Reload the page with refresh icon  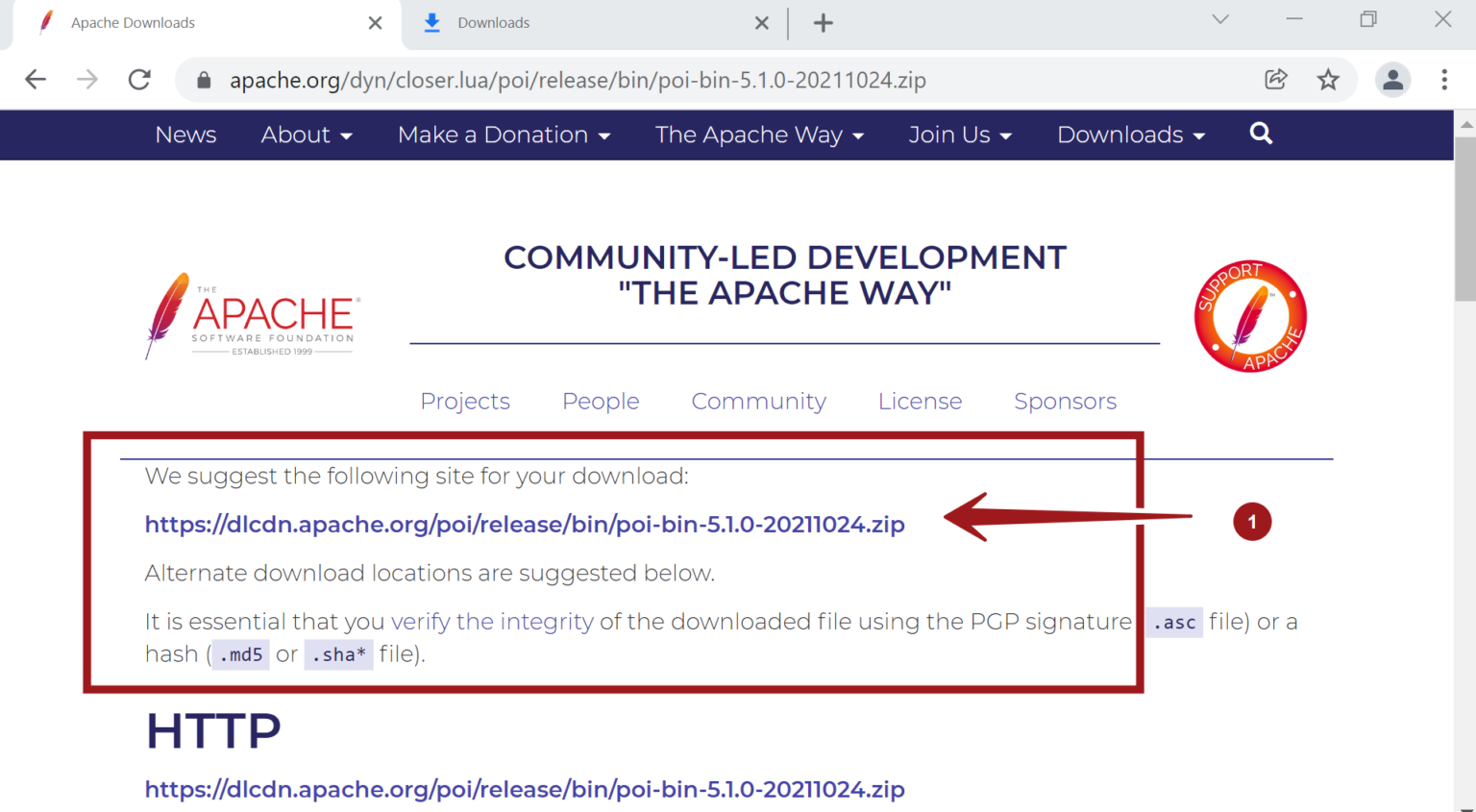tap(139, 80)
